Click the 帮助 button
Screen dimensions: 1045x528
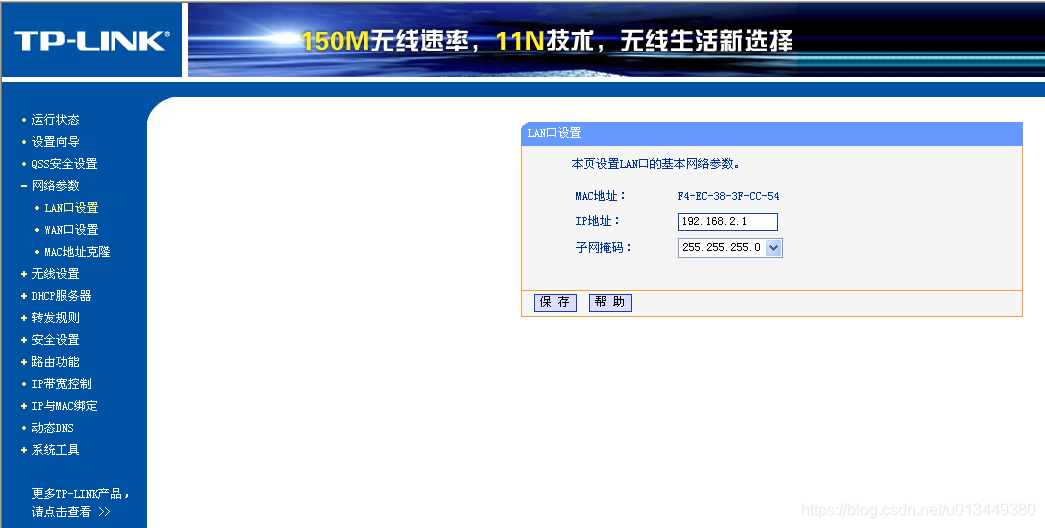pyautogui.click(x=610, y=302)
